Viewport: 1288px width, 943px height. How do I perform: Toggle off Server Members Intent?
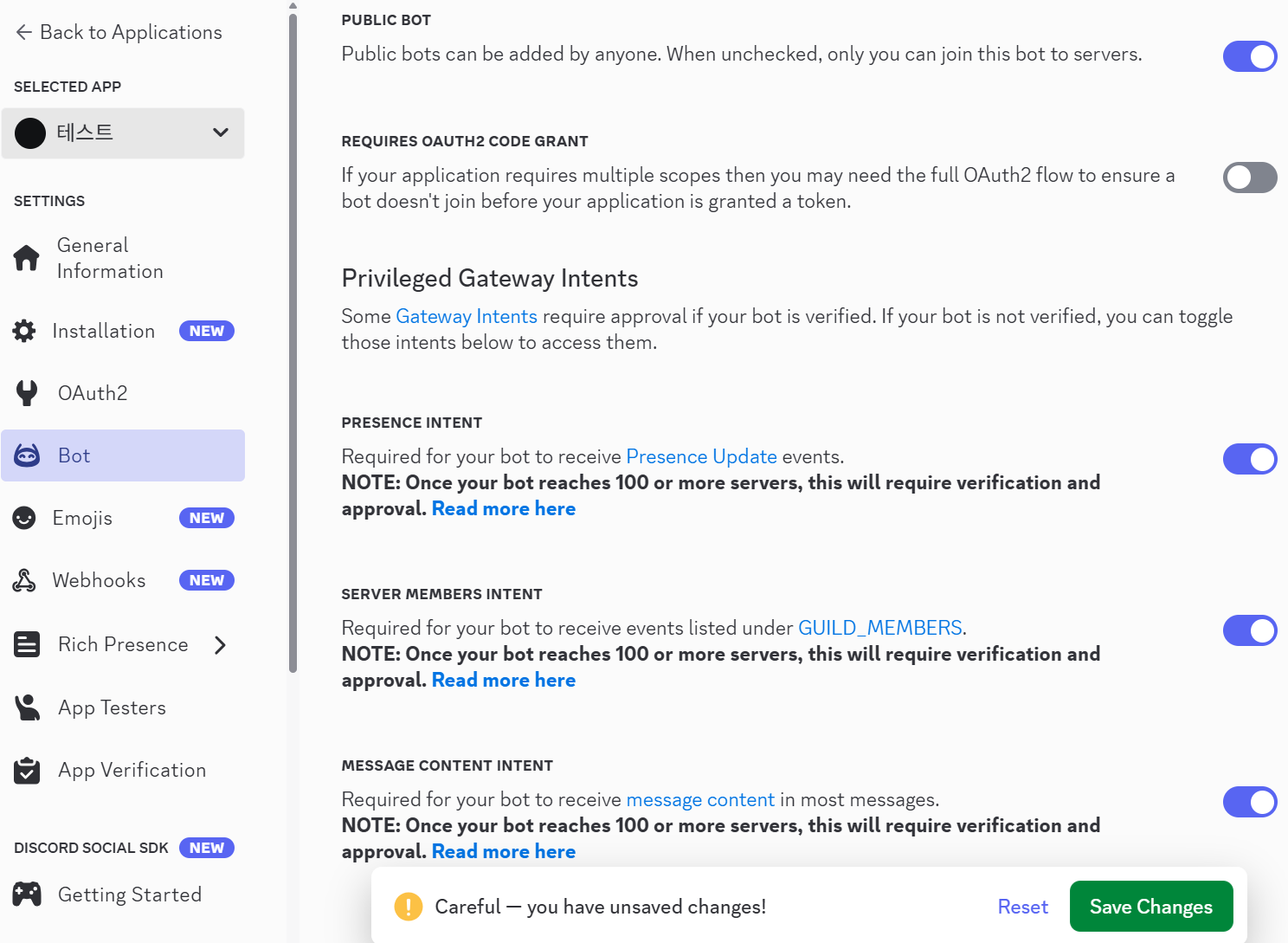[1249, 630]
